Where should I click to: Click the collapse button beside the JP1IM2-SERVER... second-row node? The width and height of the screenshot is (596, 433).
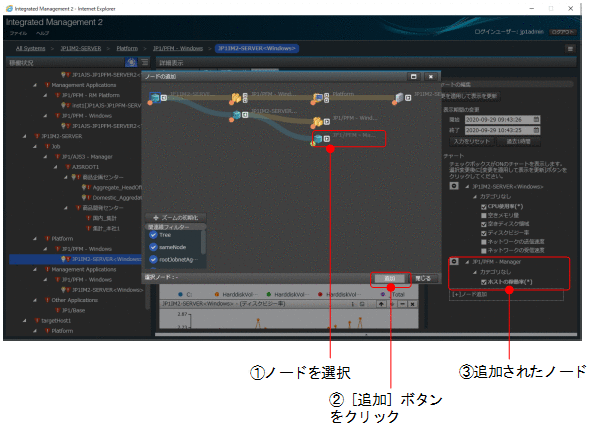point(245,114)
